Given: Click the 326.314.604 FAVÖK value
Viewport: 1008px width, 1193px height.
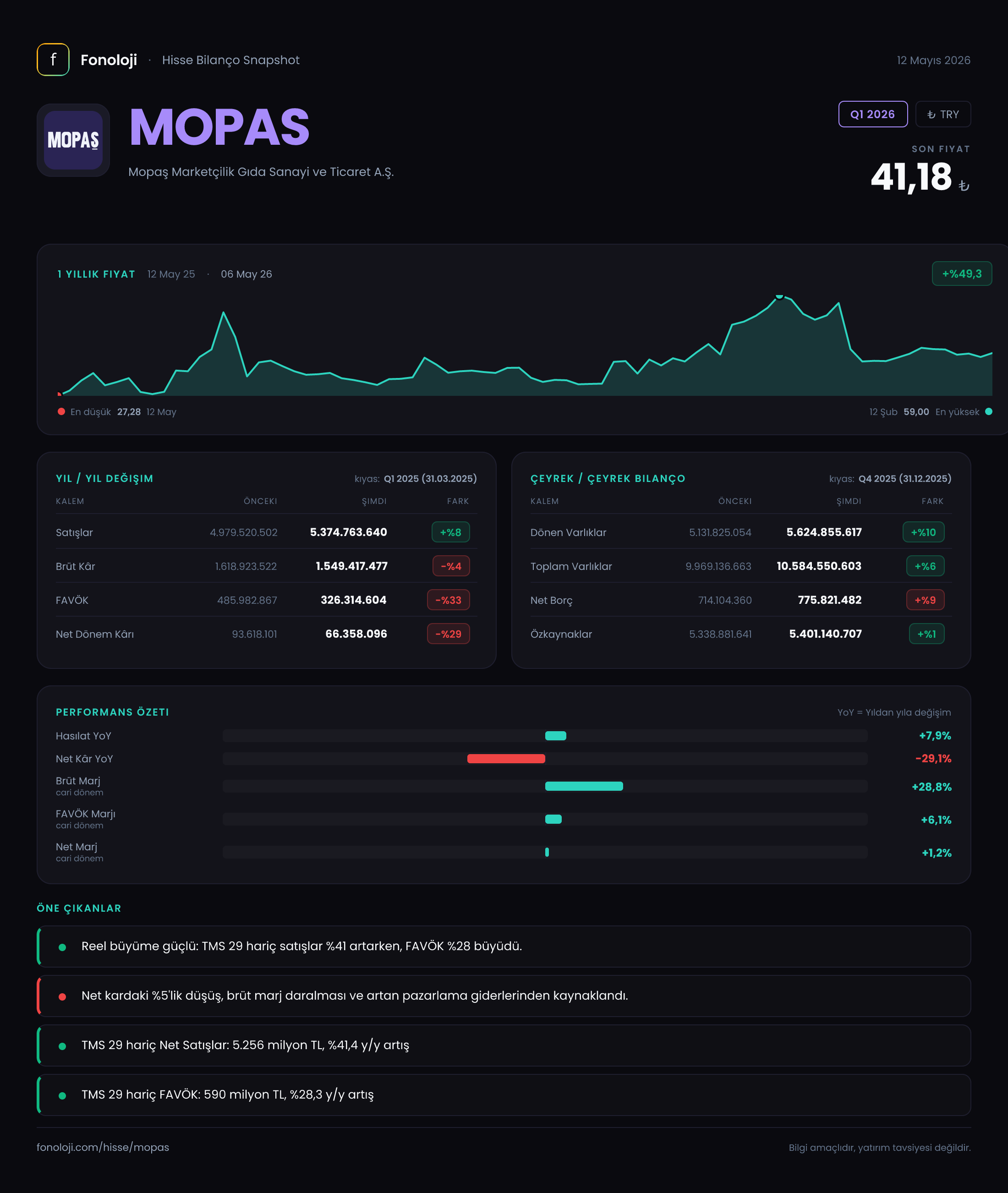Looking at the screenshot, I should coord(354,600).
